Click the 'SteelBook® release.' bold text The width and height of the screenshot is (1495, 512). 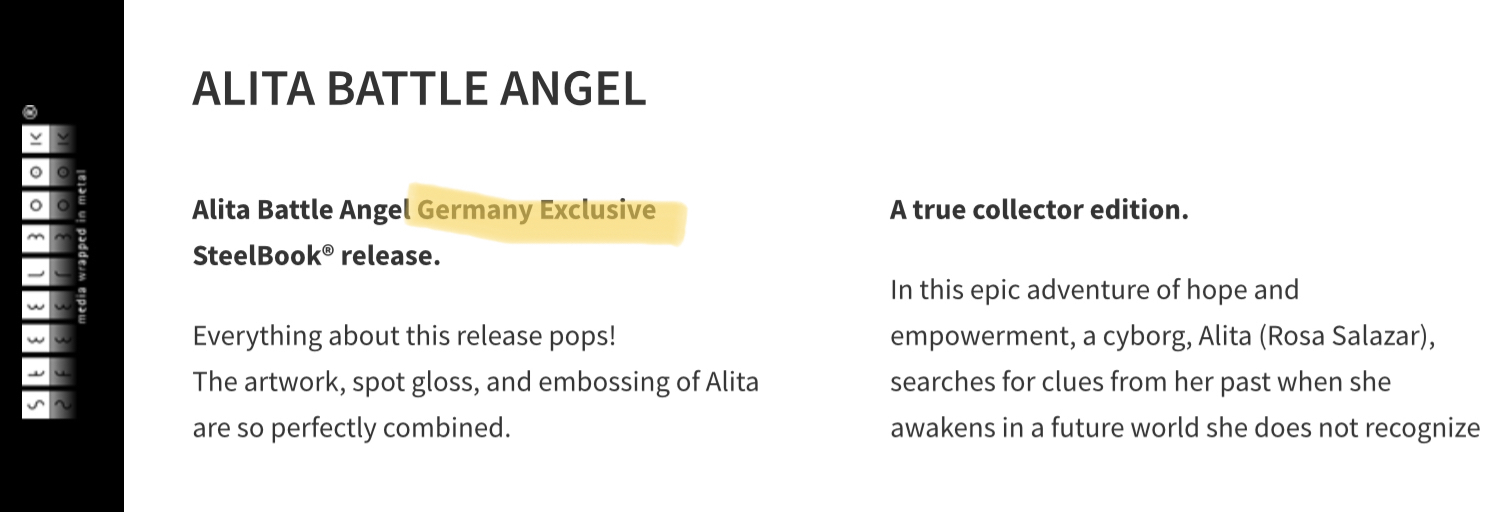coord(316,256)
